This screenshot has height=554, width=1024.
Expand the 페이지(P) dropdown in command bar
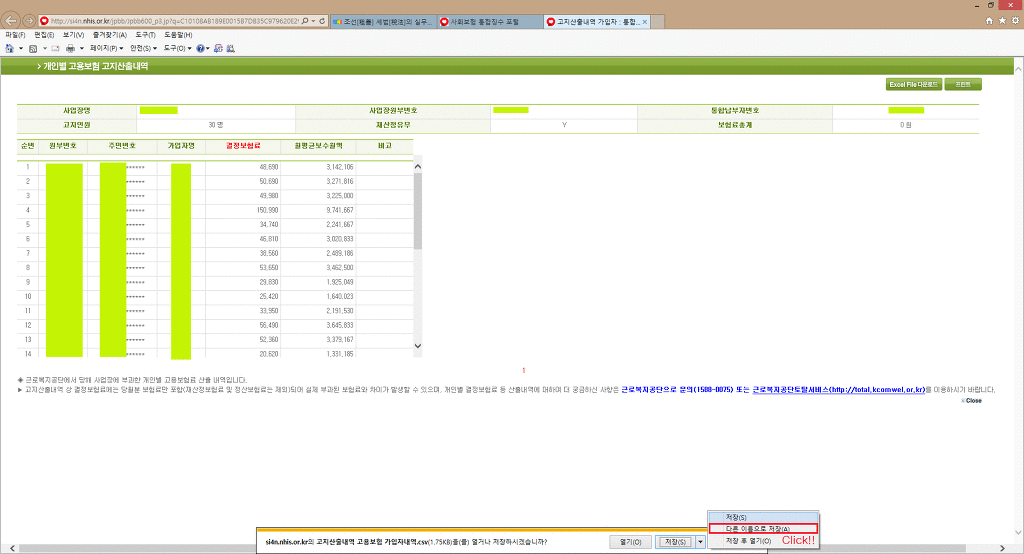pos(107,47)
